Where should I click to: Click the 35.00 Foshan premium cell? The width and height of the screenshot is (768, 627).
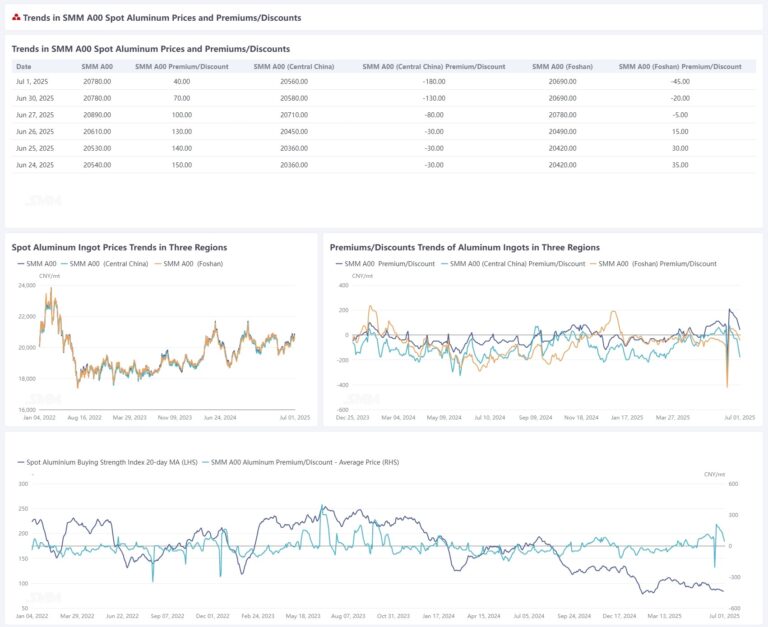(680, 165)
